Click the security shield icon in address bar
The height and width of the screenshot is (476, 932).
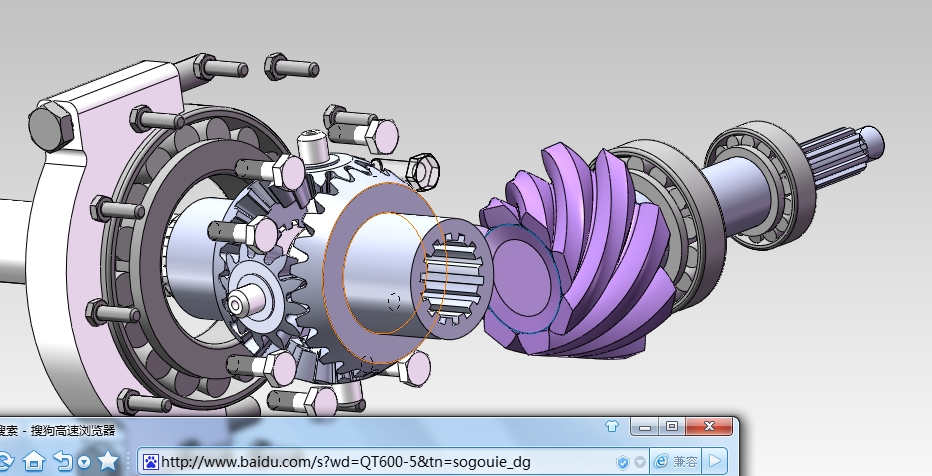click(622, 462)
